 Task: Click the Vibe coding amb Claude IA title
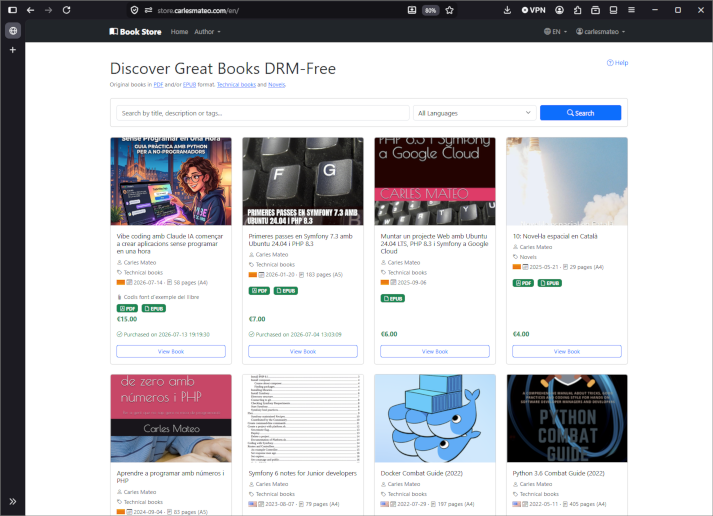click(170, 244)
